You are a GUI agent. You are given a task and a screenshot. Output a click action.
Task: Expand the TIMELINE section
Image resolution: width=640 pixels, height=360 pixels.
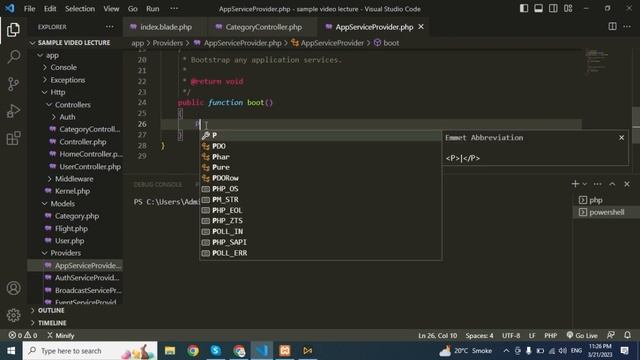52,323
